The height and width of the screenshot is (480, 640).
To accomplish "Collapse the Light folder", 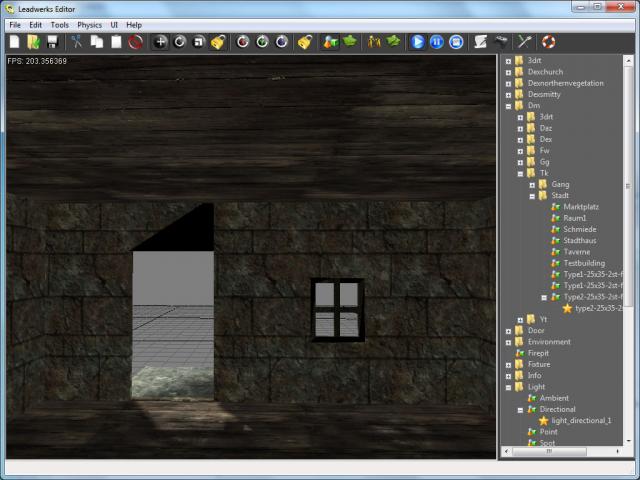I will 508,386.
